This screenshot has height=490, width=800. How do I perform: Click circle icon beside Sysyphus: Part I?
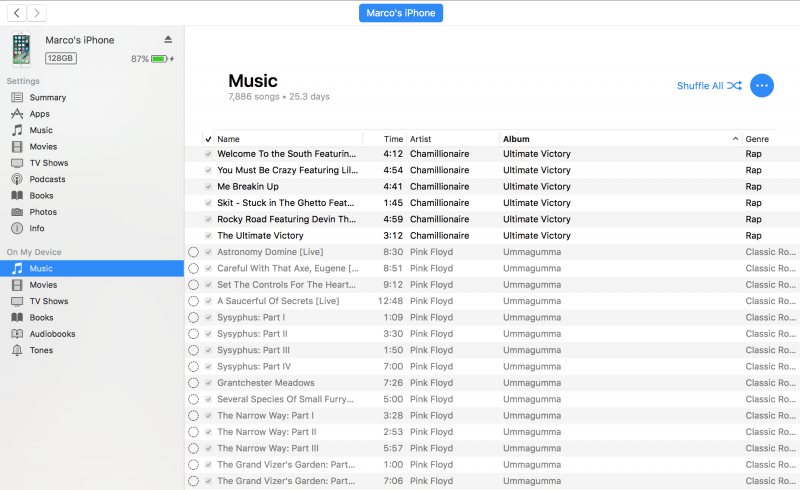(x=193, y=317)
